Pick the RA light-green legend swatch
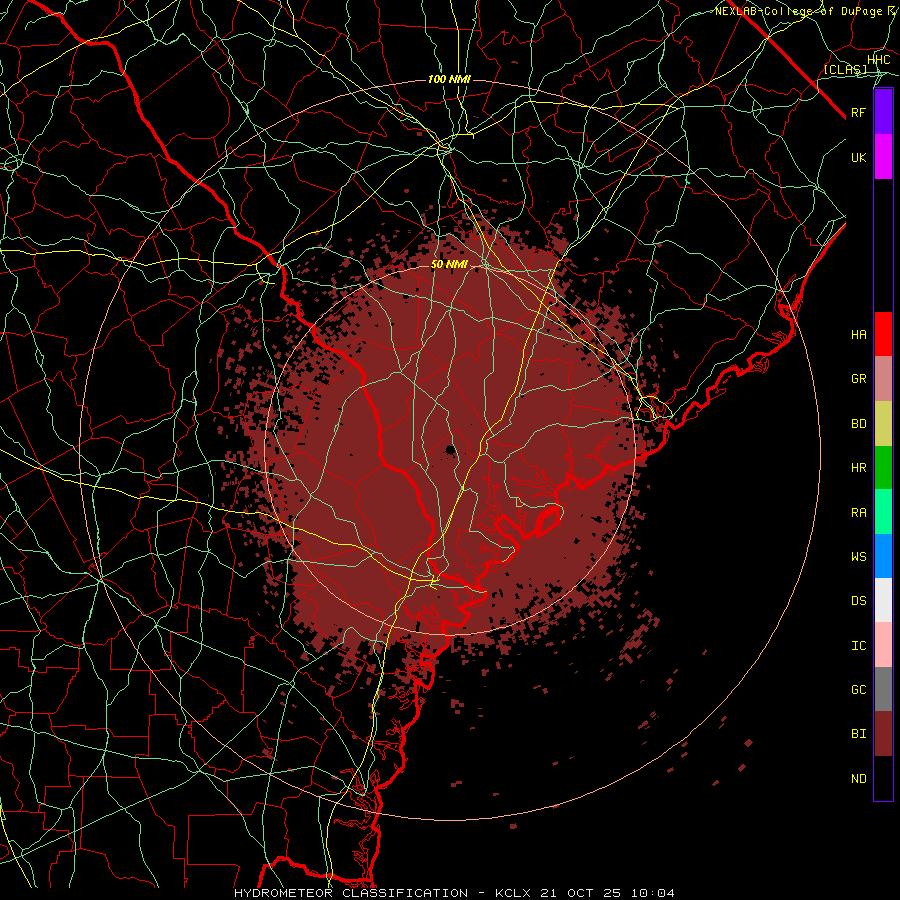 coord(883,512)
